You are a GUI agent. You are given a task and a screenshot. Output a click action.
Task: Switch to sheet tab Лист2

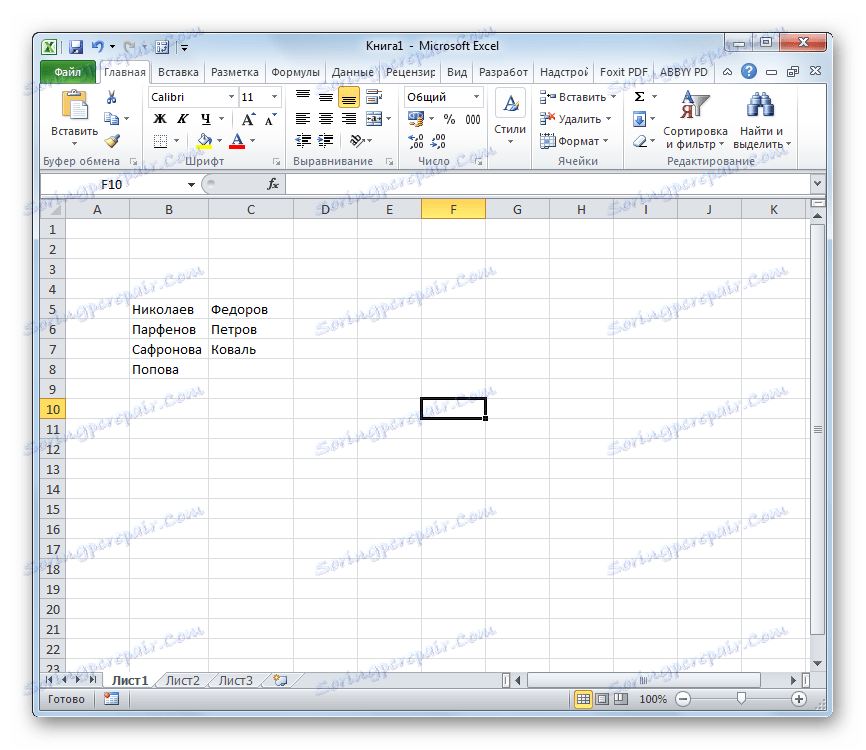182,680
